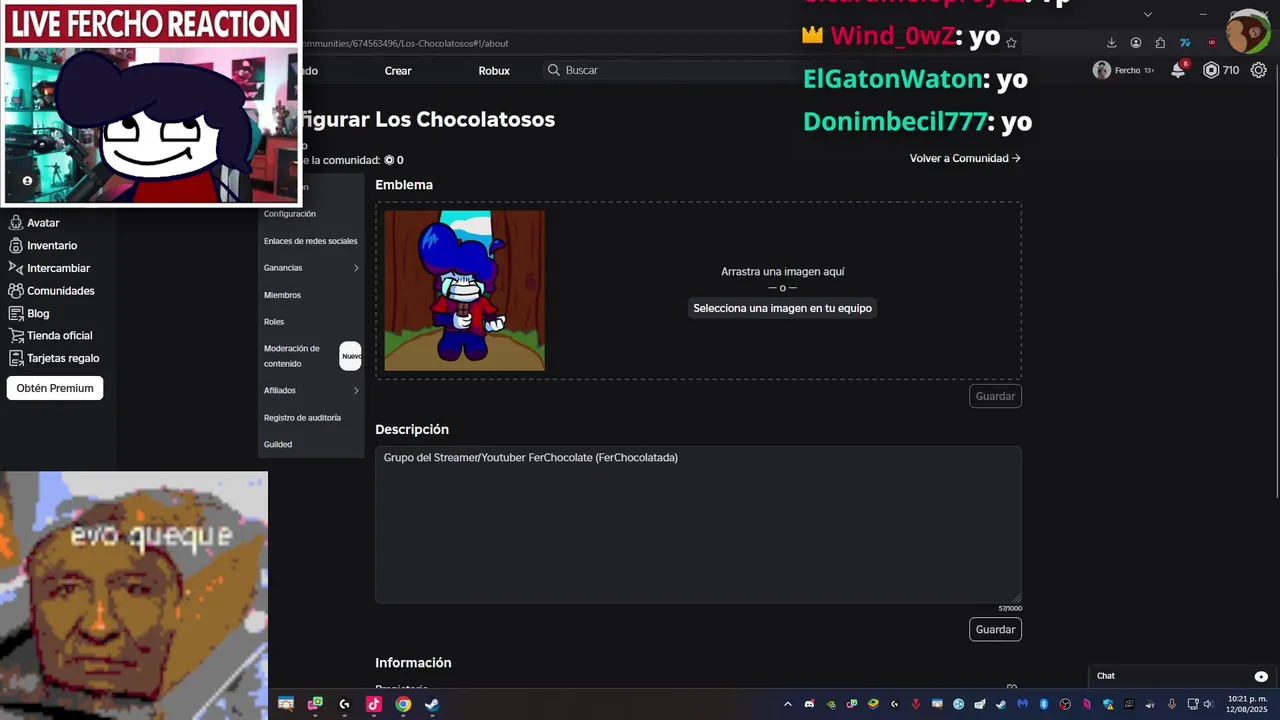Open the Crear tab
The height and width of the screenshot is (720, 1280).
pos(398,71)
